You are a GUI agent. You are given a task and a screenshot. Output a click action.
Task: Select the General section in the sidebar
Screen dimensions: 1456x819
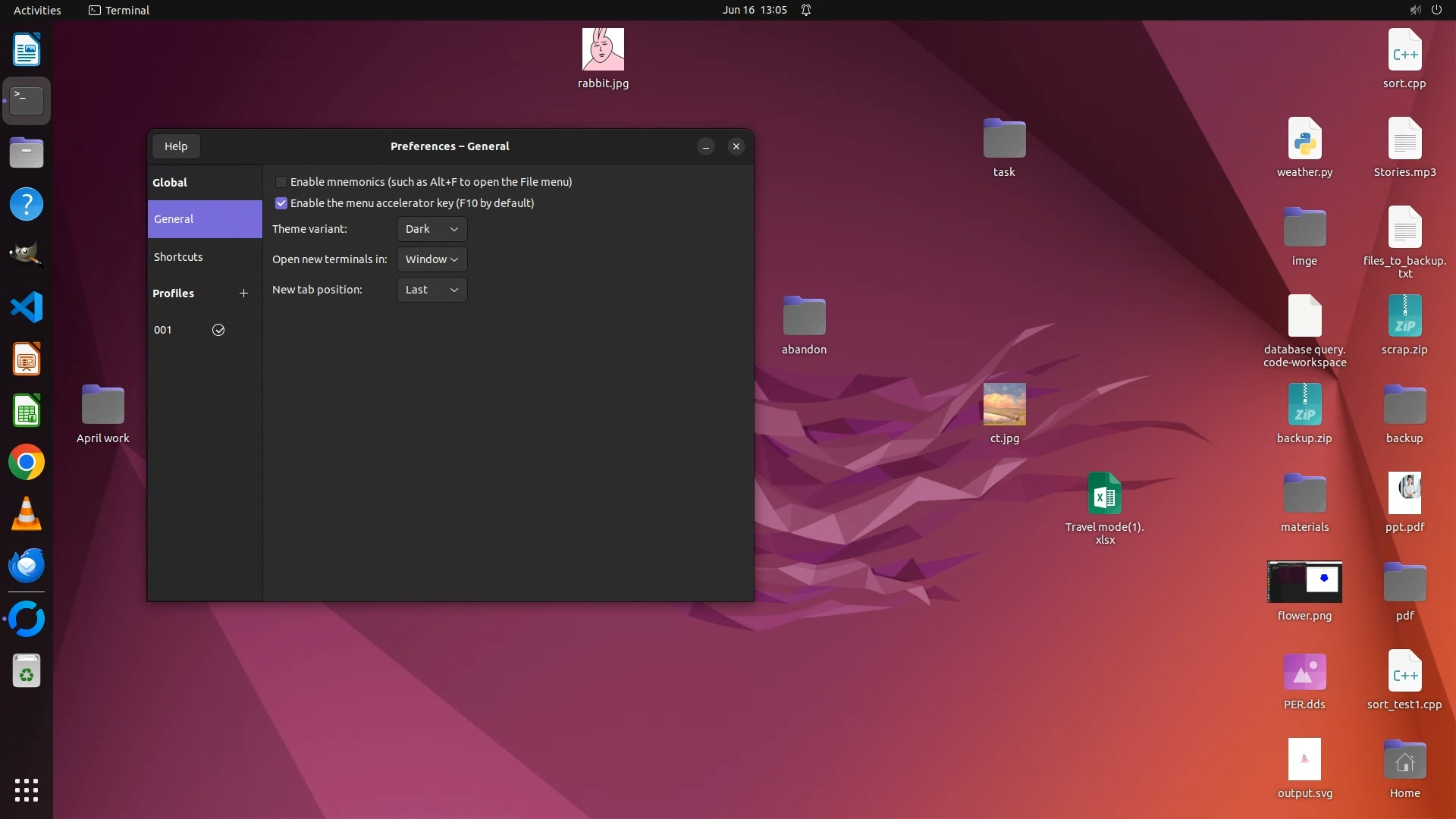click(x=174, y=219)
